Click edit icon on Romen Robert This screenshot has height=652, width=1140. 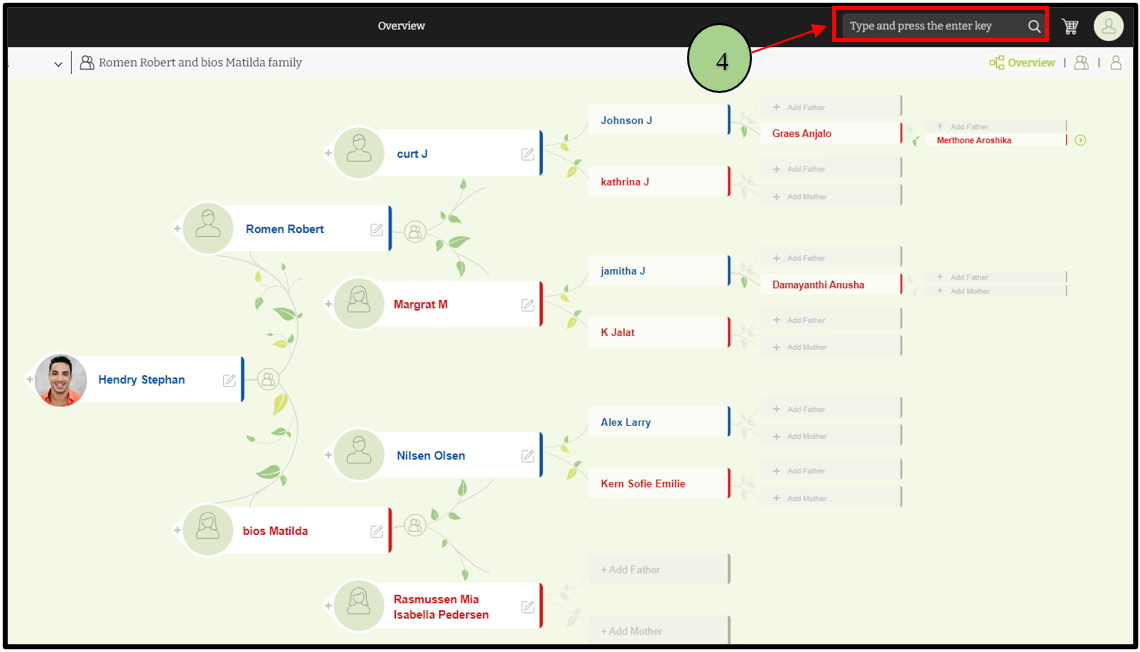pyautogui.click(x=377, y=229)
